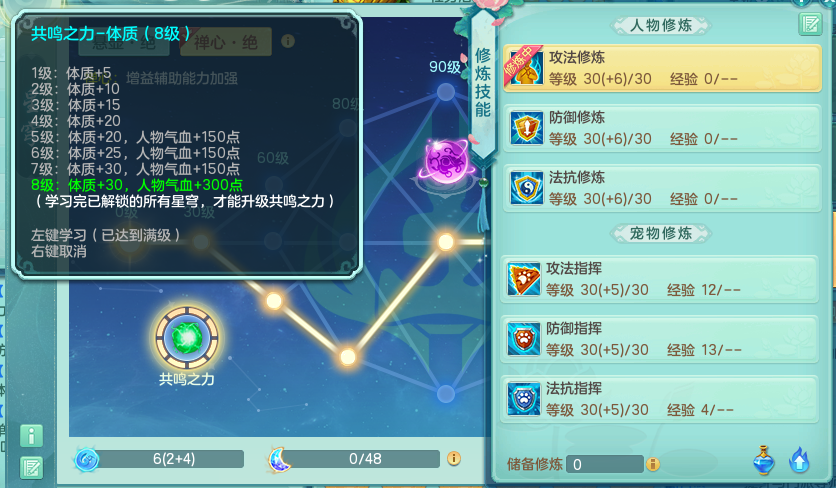The width and height of the screenshot is (836, 488).
Task: Select the 90级 star node
Action: (446, 92)
